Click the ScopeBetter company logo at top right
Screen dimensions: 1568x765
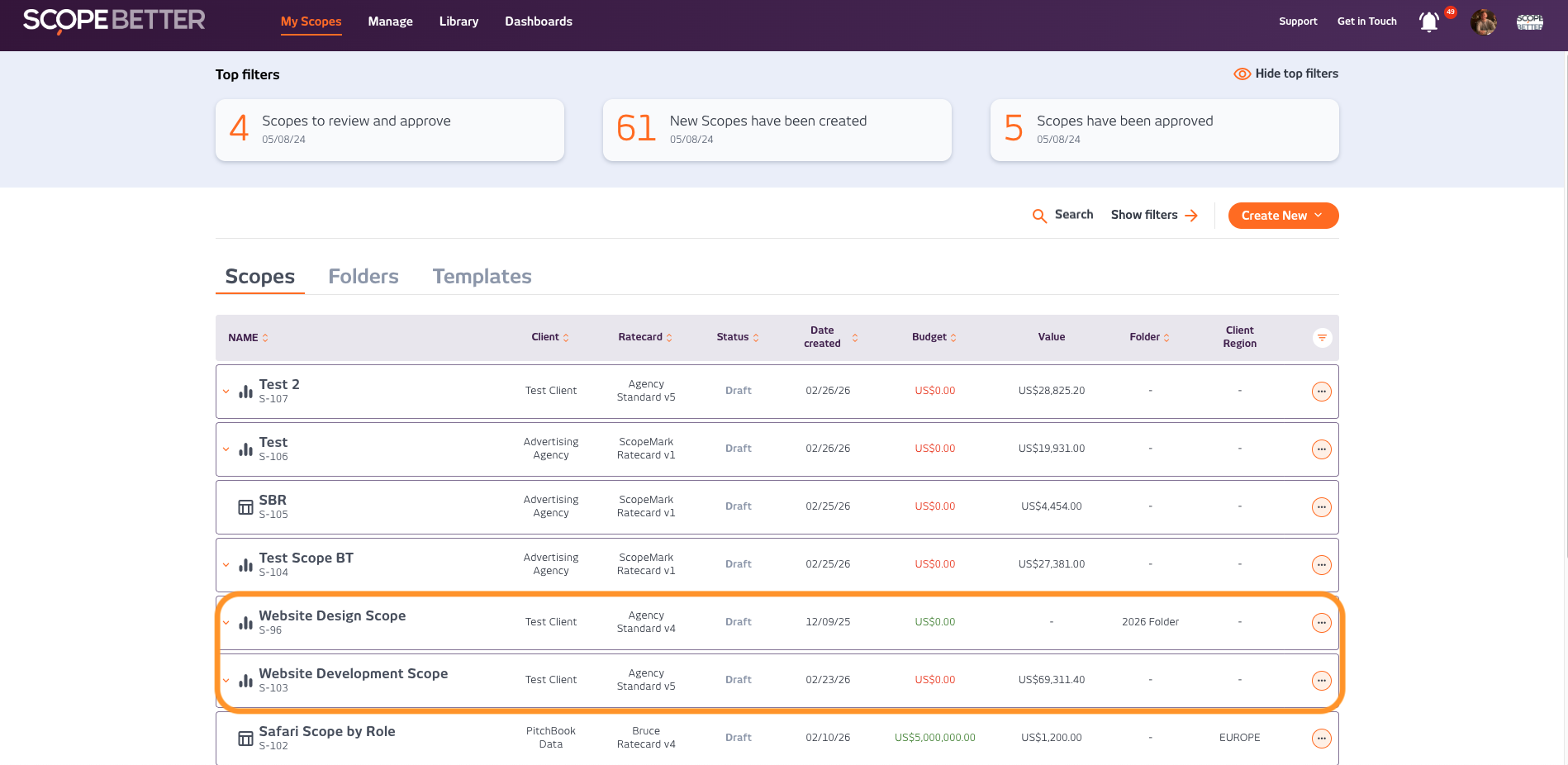[x=1529, y=22]
